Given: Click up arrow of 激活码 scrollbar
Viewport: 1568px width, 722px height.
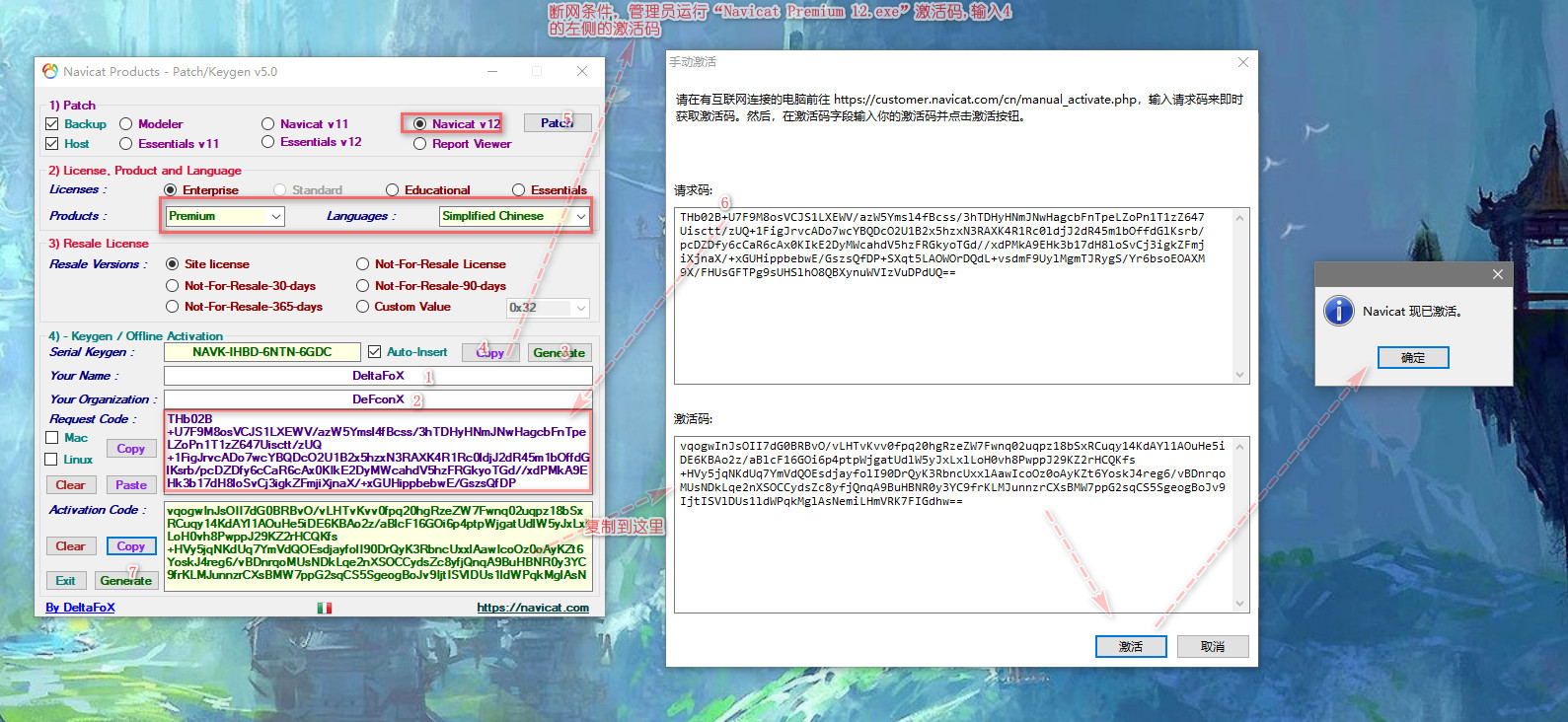Looking at the screenshot, I should pyautogui.click(x=1240, y=446).
